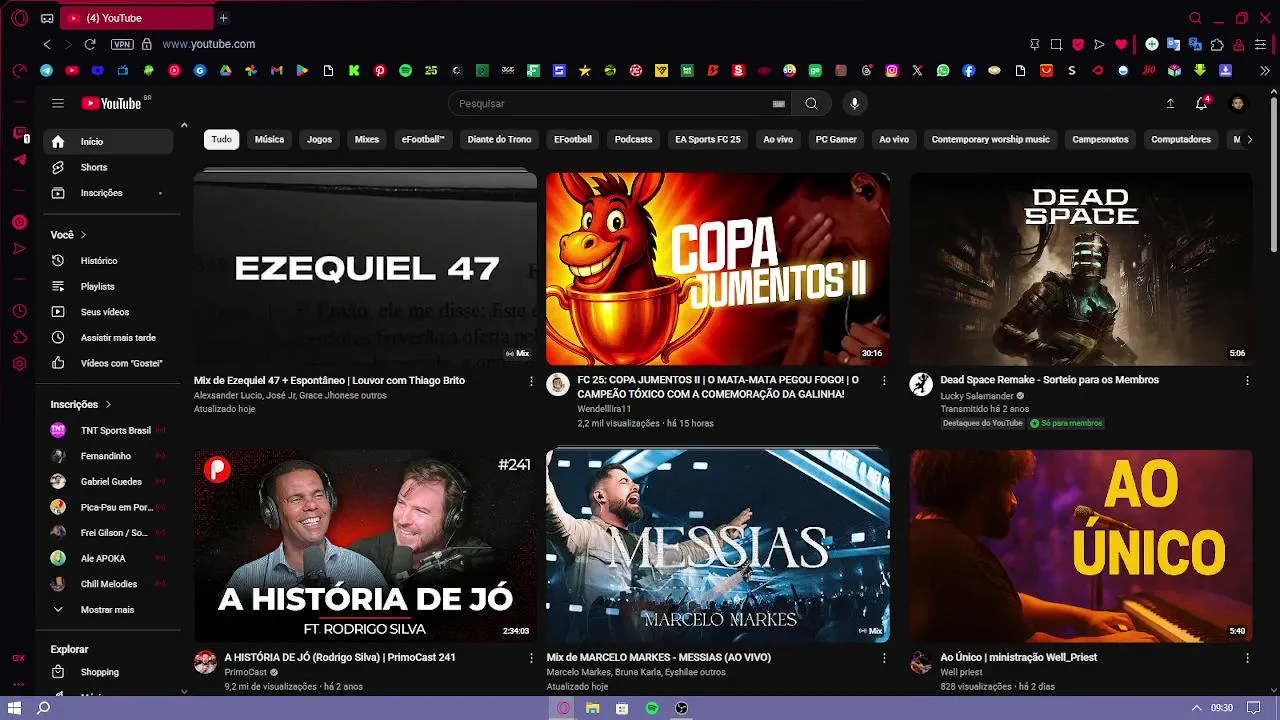Expand the Você section chevron
This screenshot has height=720, width=1280.
tap(83, 235)
